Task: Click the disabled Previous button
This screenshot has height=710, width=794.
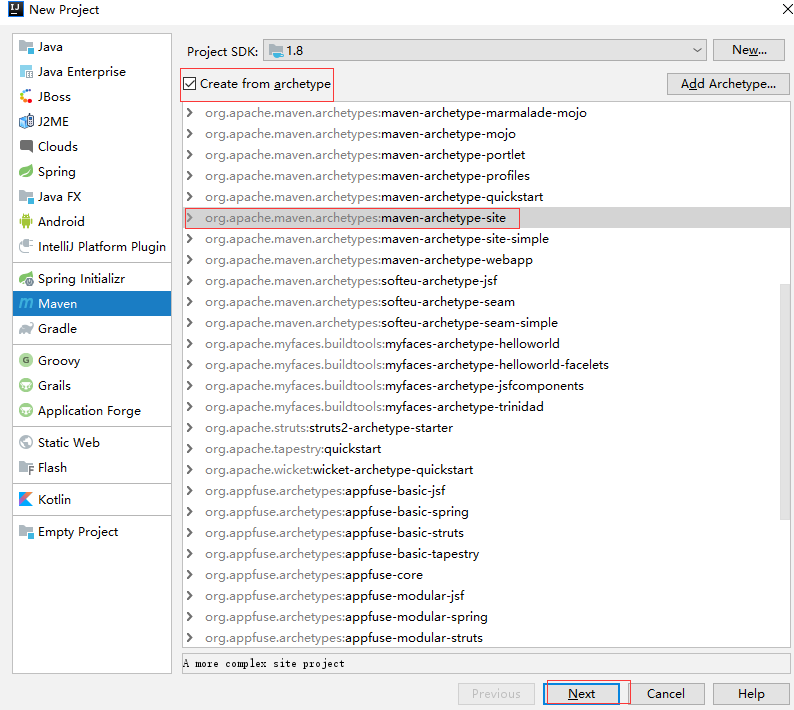Action: (x=496, y=694)
